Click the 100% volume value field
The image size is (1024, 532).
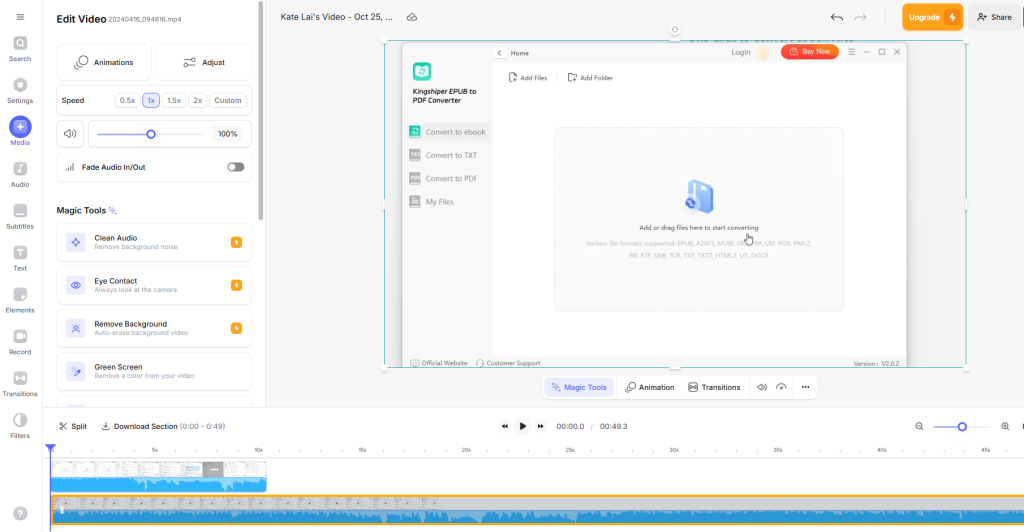[x=227, y=134]
